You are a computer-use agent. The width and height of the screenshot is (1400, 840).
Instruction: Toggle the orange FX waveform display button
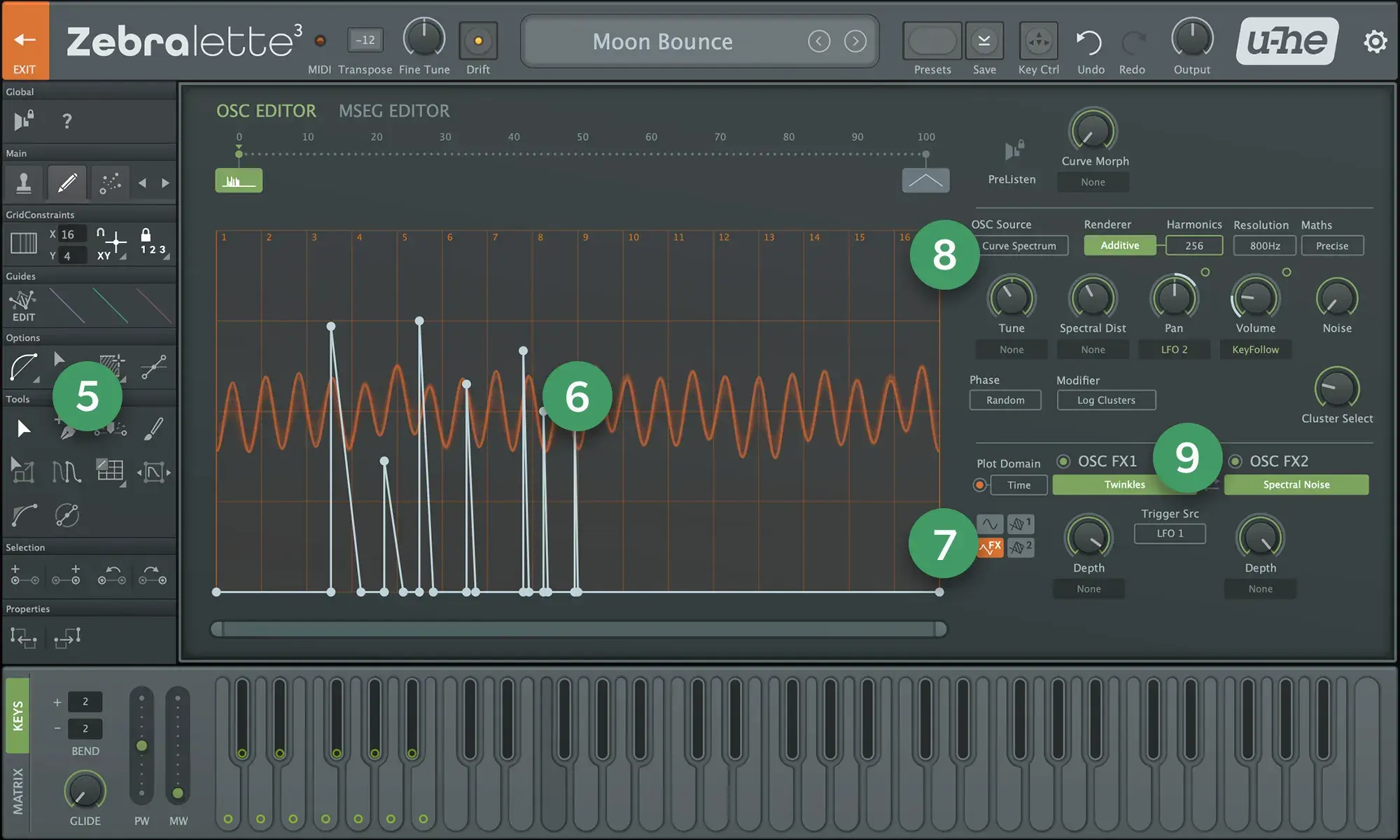pos(990,547)
